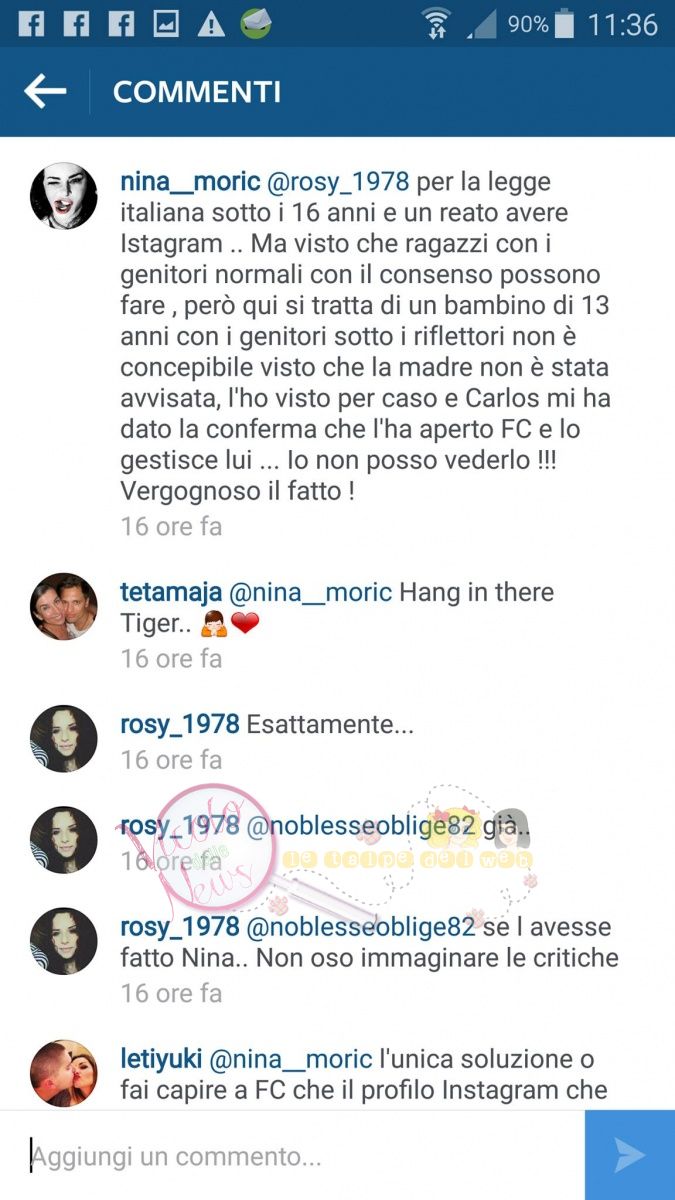The width and height of the screenshot is (675, 1200).
Task: Tap the image notification icon in status bar
Action: (166, 24)
